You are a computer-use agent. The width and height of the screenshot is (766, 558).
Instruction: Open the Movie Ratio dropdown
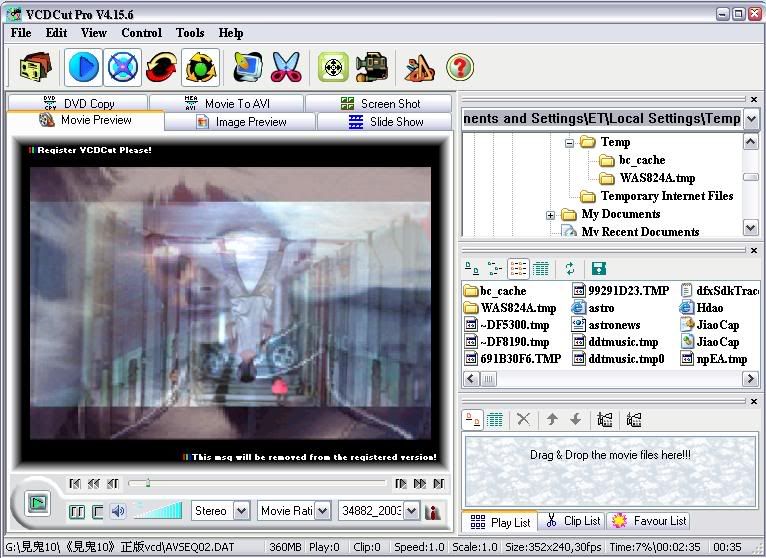point(322,511)
